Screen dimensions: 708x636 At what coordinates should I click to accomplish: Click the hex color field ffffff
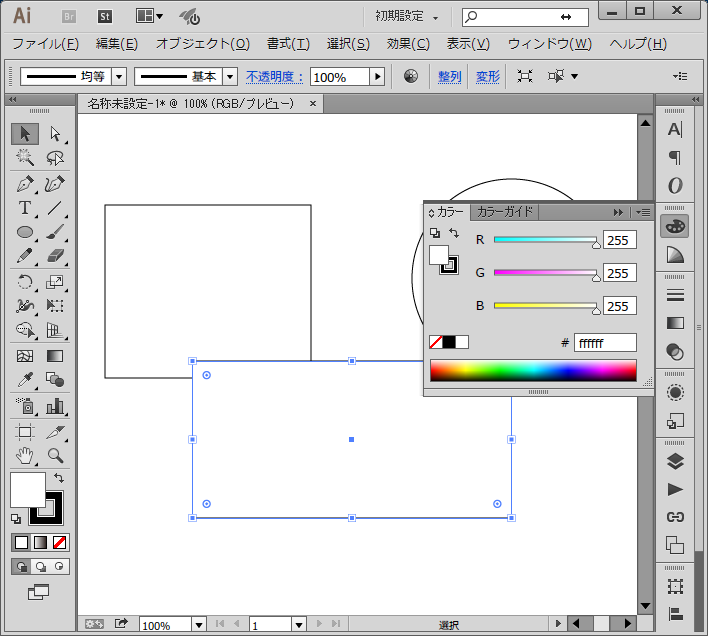[605, 343]
